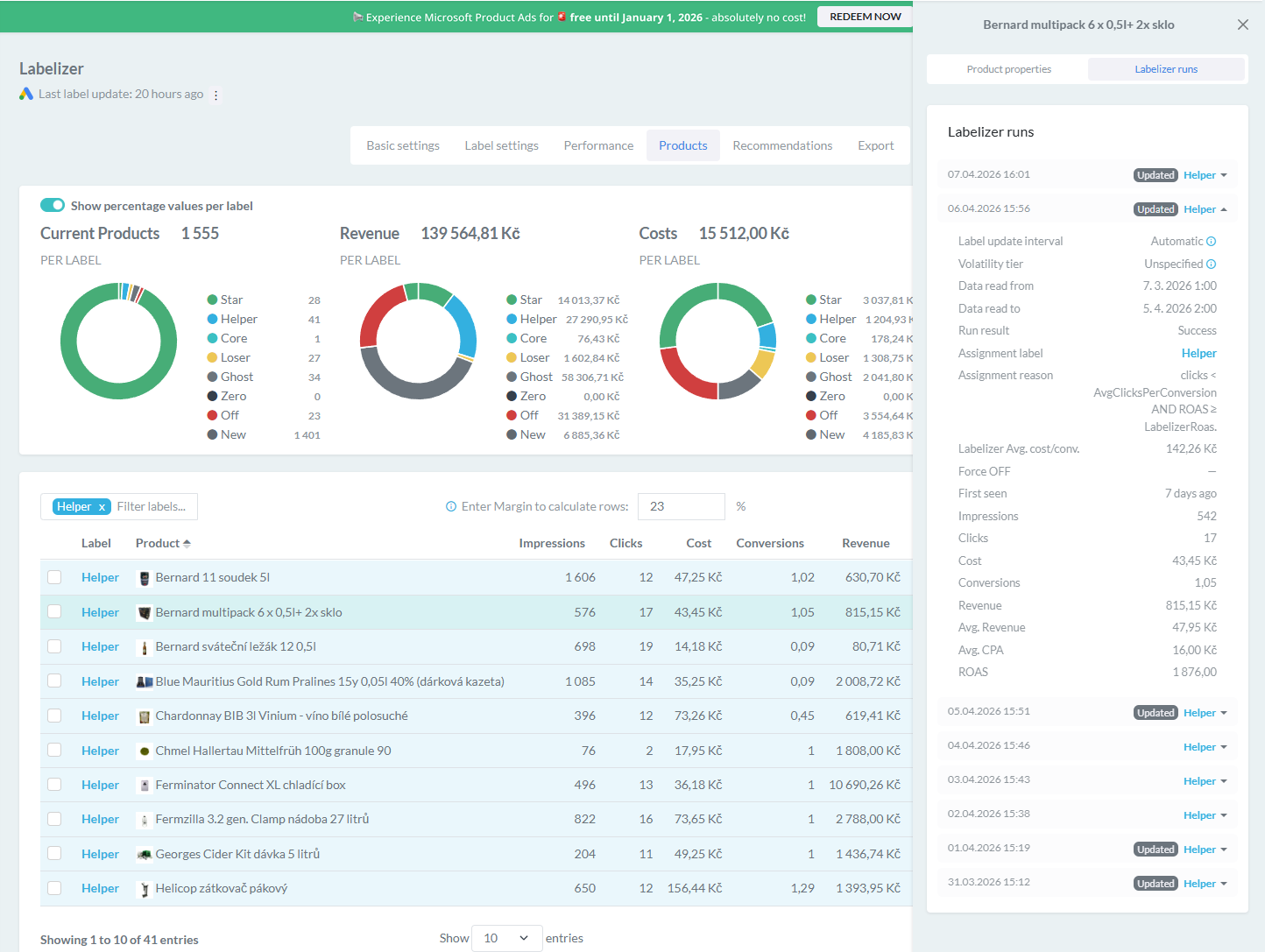Remove the Helper filter tag with x
This screenshot has width=1265, height=952.
(102, 507)
